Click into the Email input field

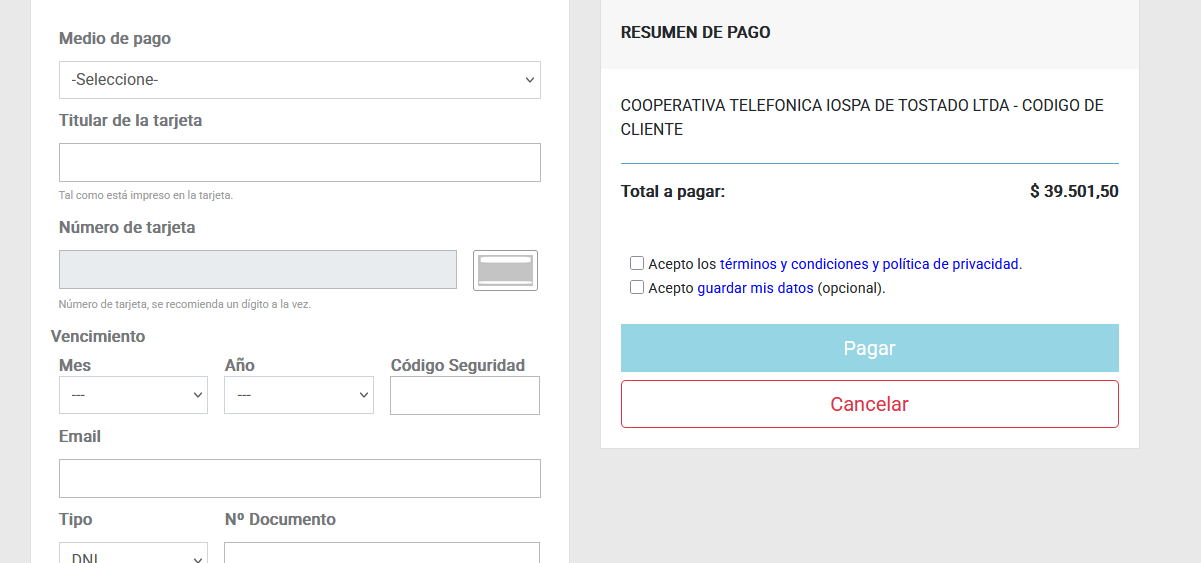299,478
